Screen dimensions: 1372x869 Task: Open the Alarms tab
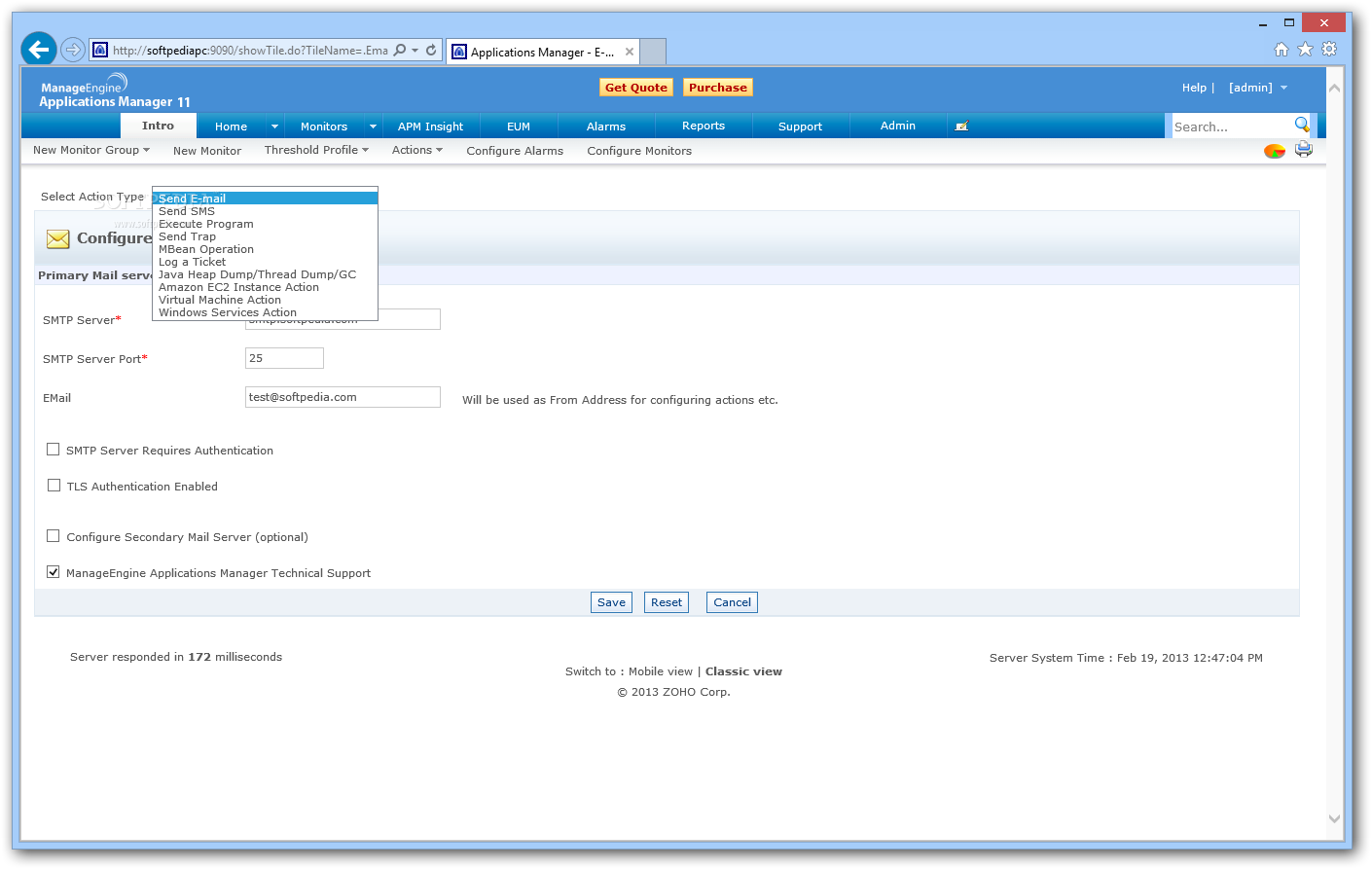pyautogui.click(x=606, y=127)
